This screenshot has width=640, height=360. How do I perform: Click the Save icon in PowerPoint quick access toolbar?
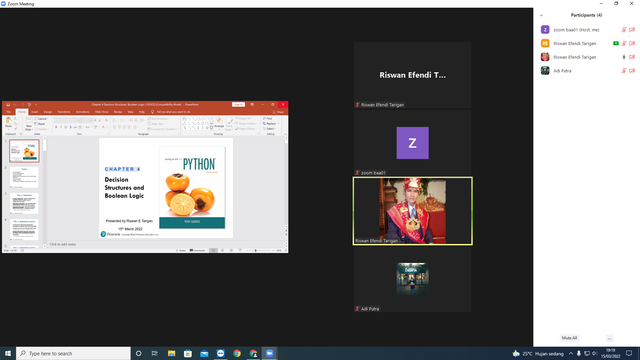tap(8, 105)
